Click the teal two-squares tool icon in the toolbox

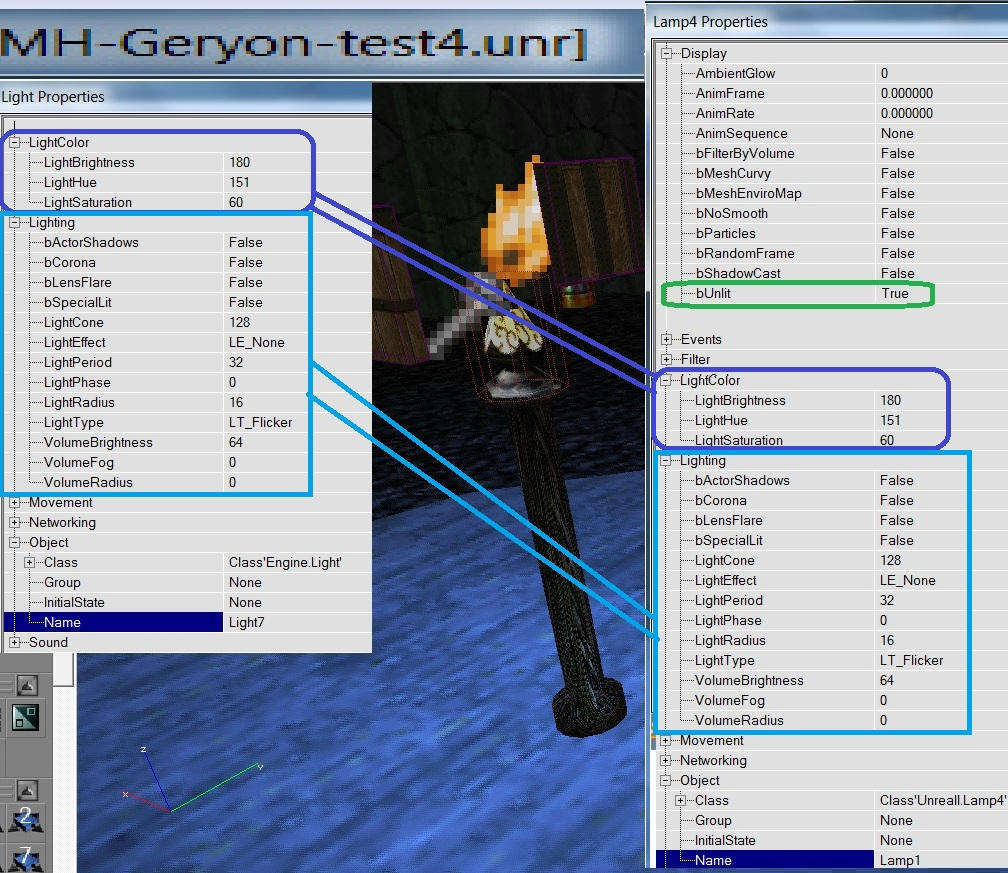tap(26, 718)
